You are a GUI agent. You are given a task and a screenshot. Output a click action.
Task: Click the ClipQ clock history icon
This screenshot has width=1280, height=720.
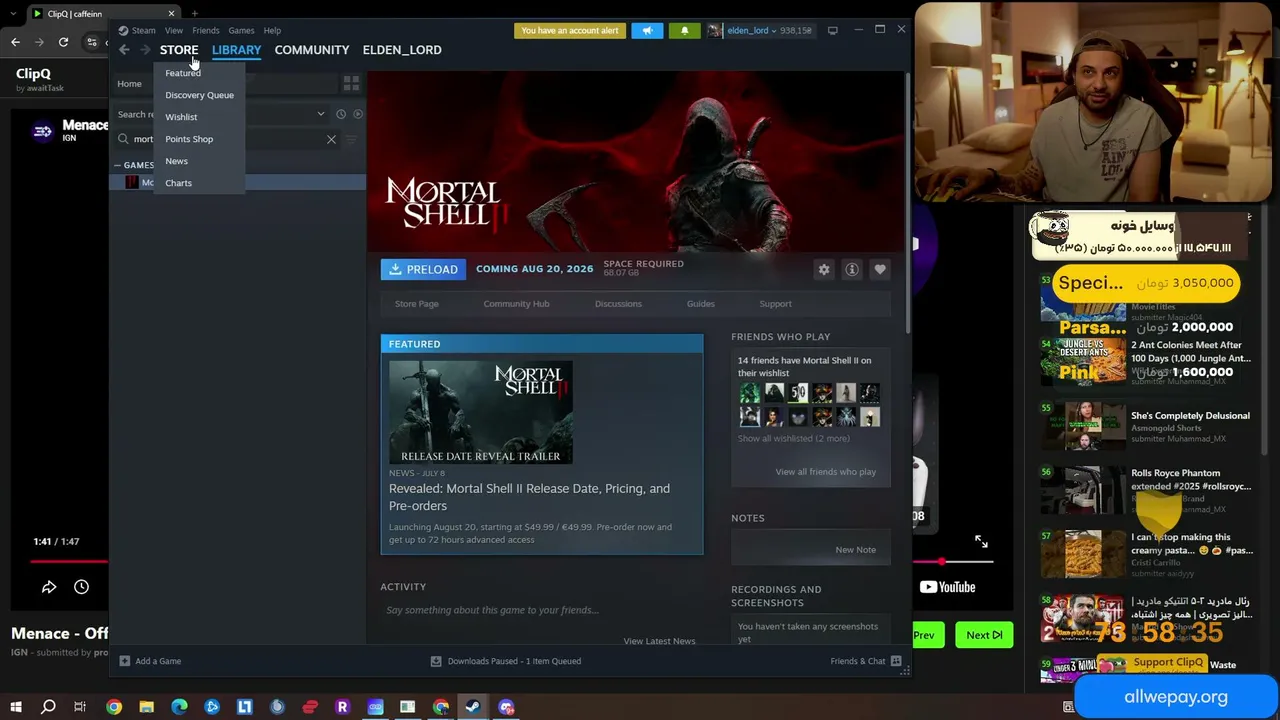(81, 588)
